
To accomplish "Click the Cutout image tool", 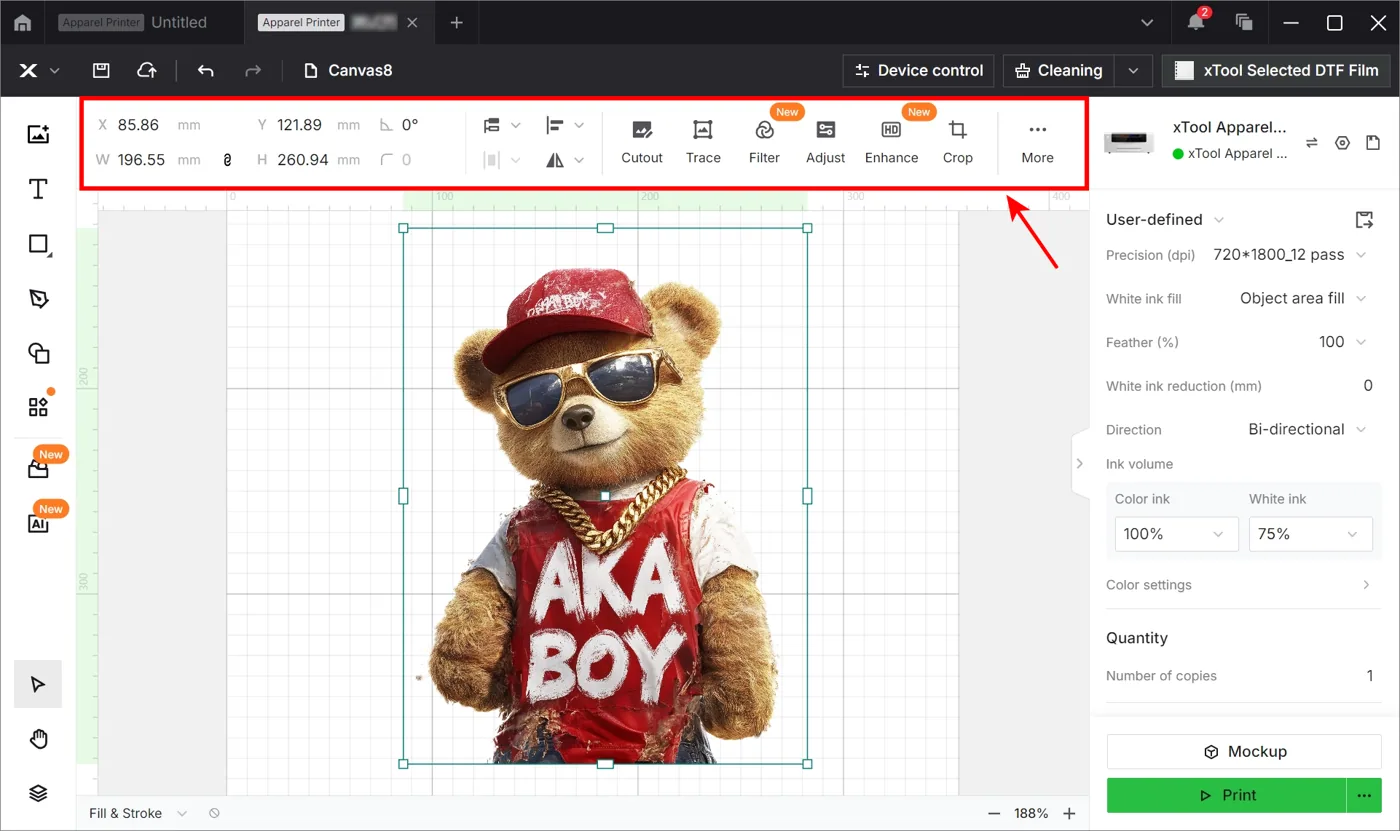I will point(642,142).
